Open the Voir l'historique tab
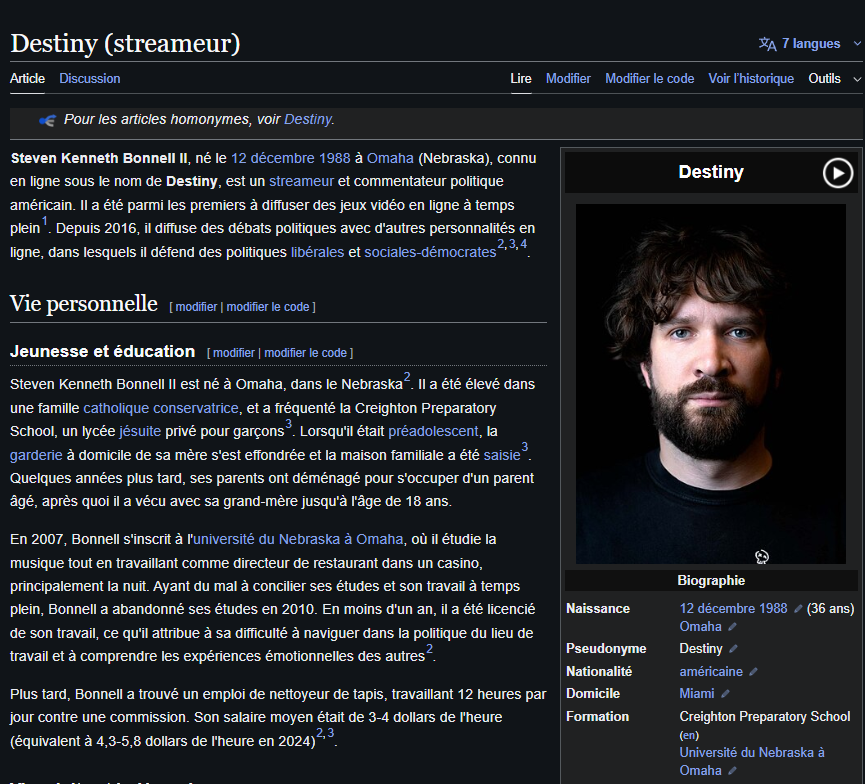 point(750,79)
